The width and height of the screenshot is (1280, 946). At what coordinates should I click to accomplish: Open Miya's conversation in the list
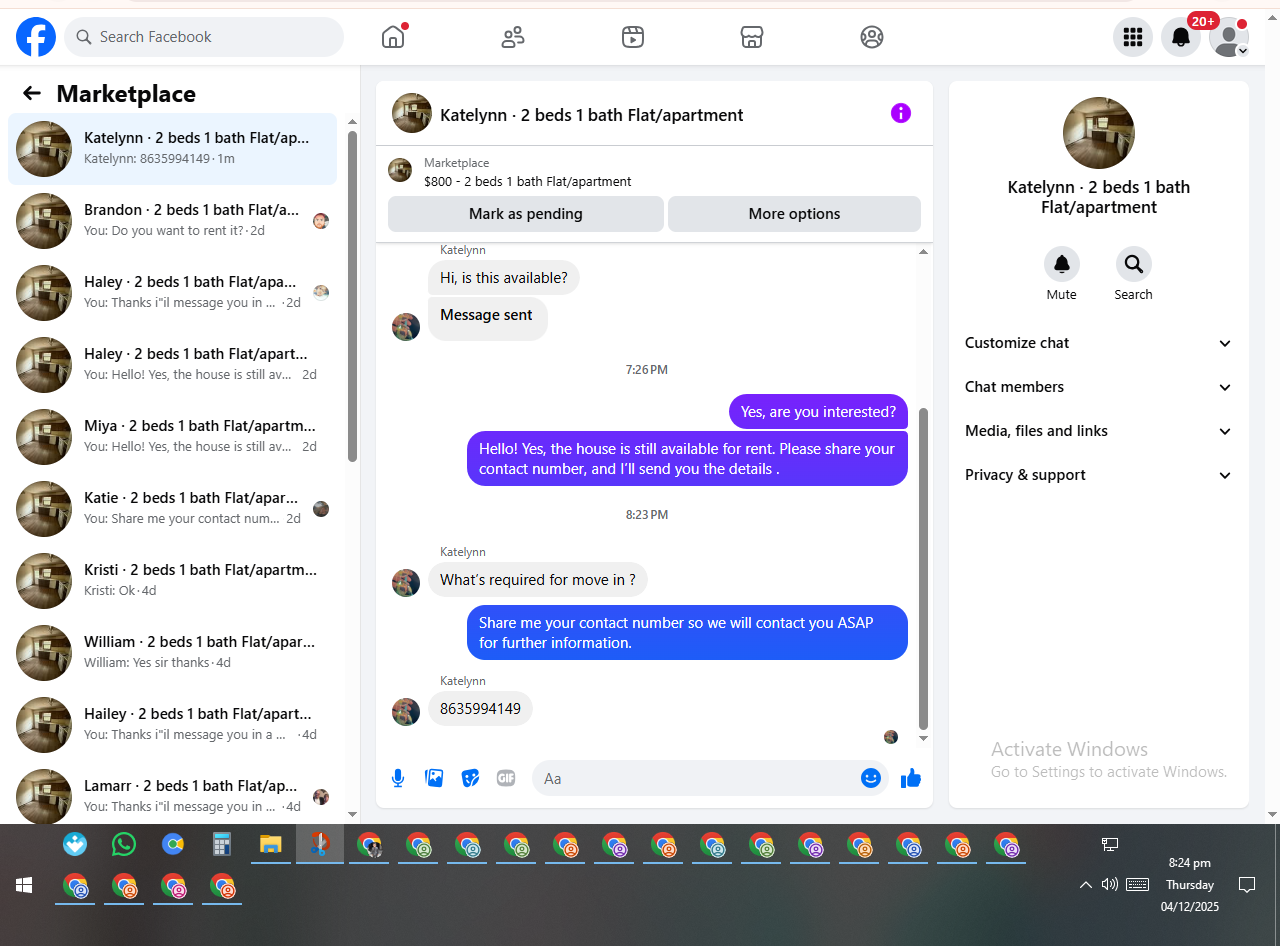pos(173,437)
